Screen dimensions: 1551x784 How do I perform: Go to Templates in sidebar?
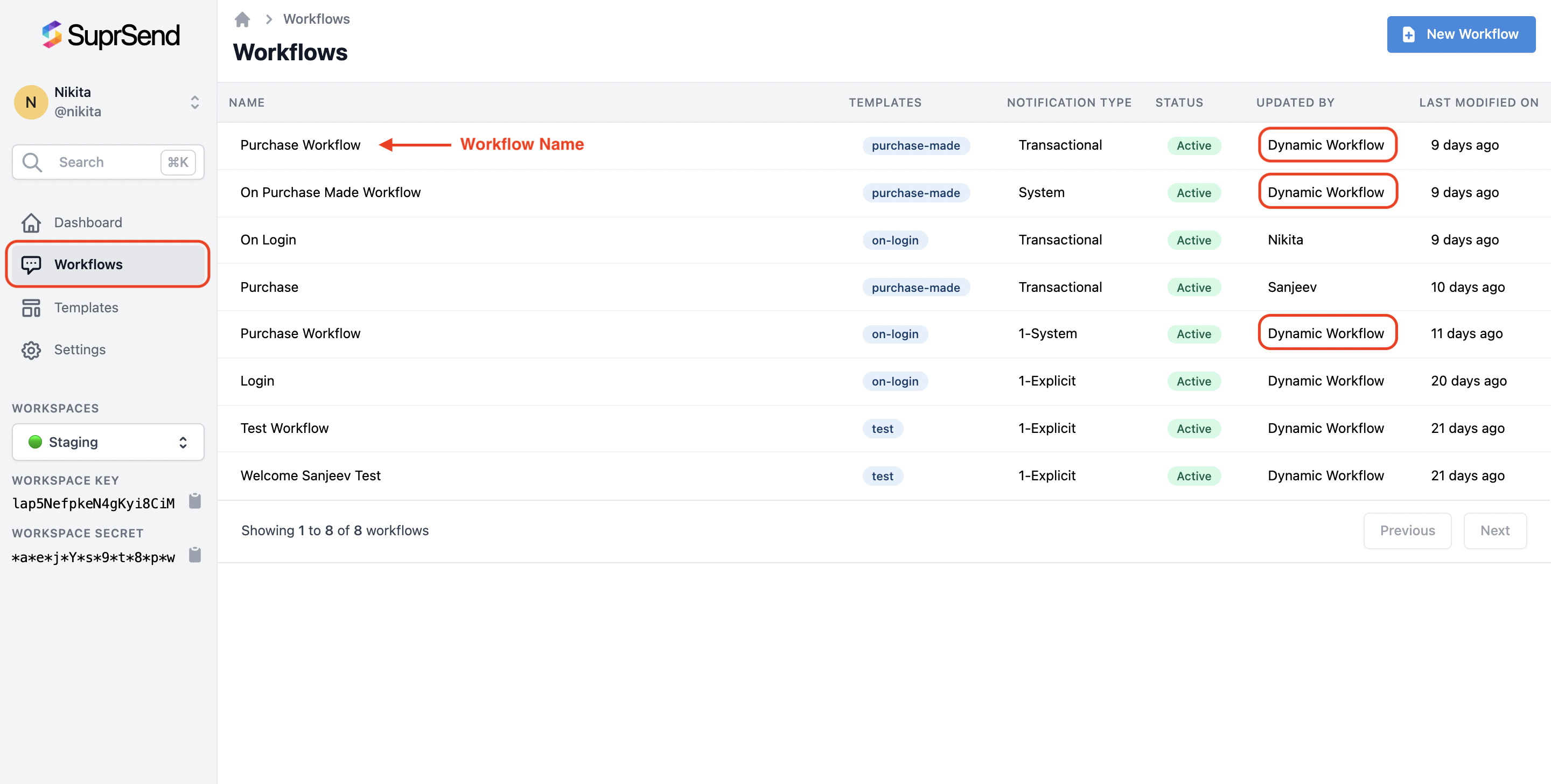tap(86, 307)
